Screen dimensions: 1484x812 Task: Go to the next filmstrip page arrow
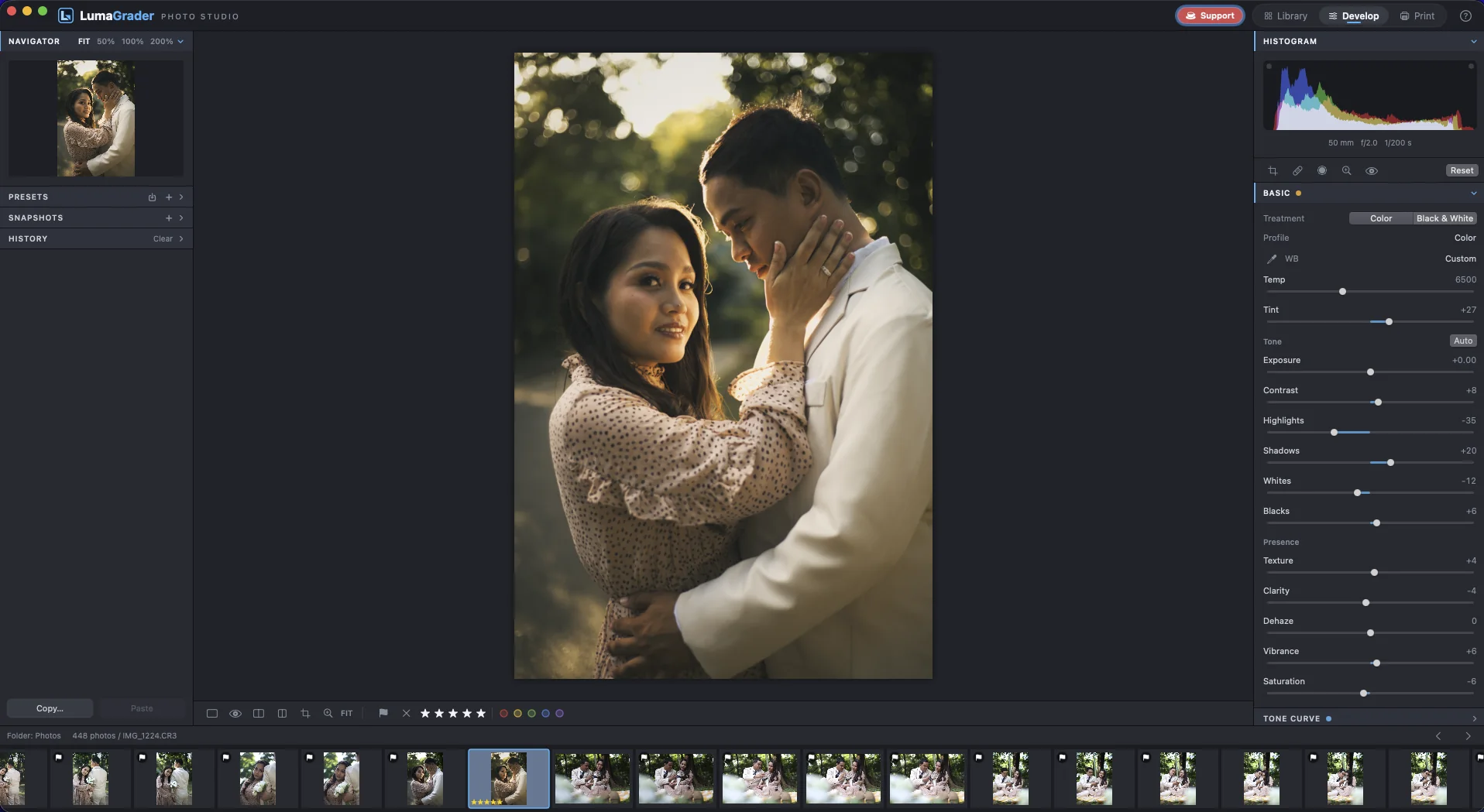click(x=1468, y=736)
